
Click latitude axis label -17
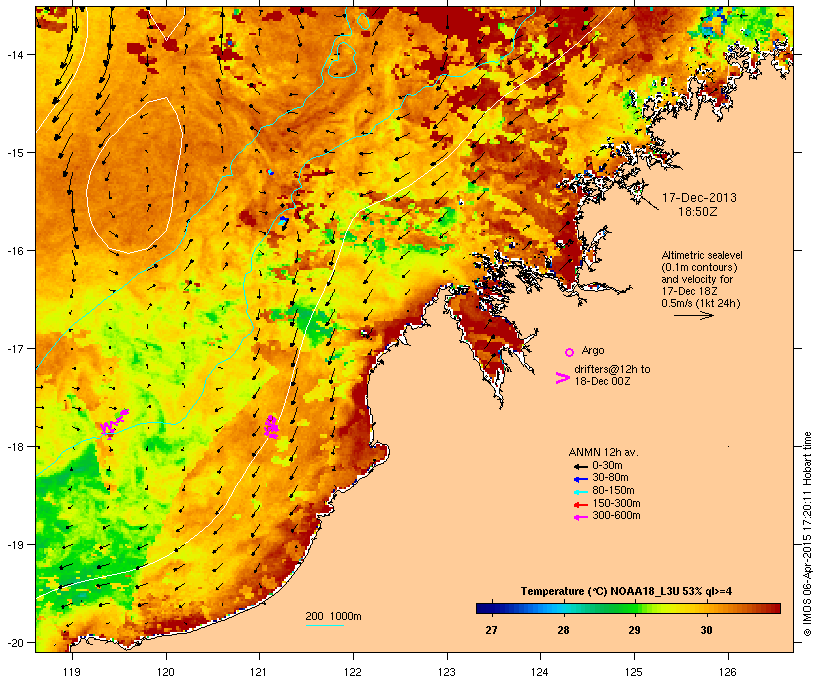(x=16, y=348)
